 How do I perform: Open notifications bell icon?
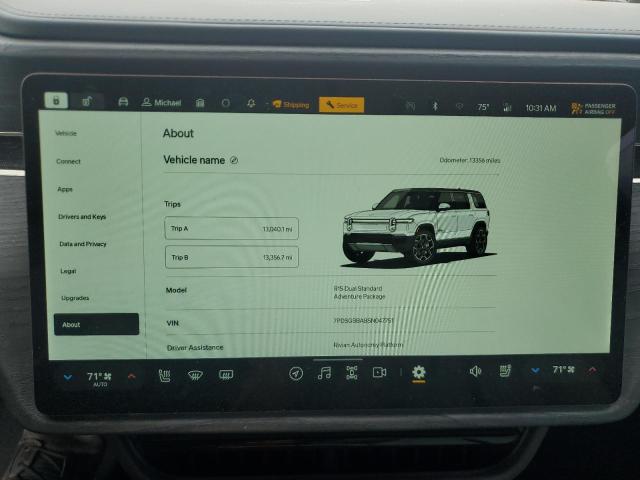[251, 104]
